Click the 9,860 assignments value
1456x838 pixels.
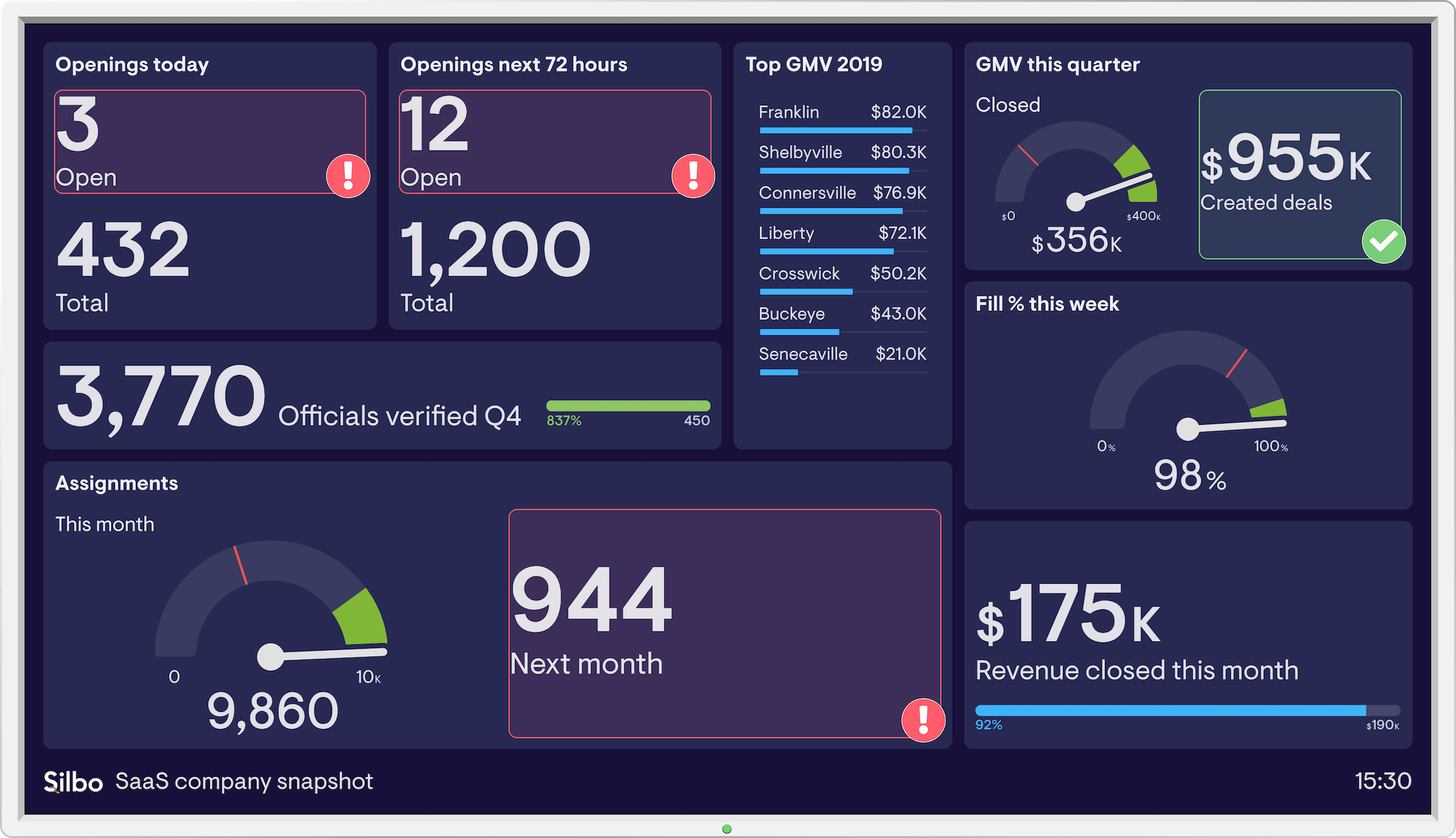click(x=272, y=711)
